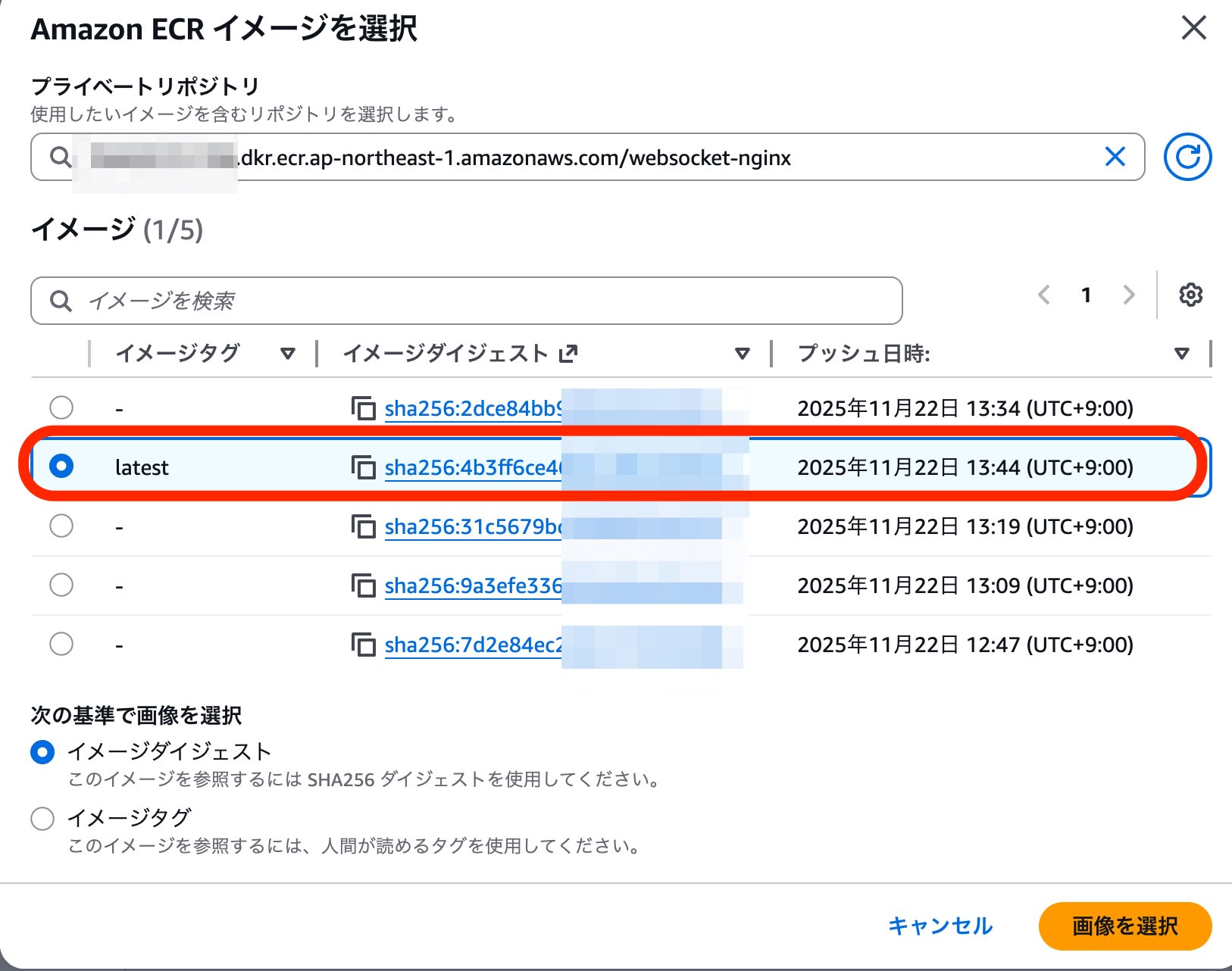Clear the repository search field

pos(1115,157)
